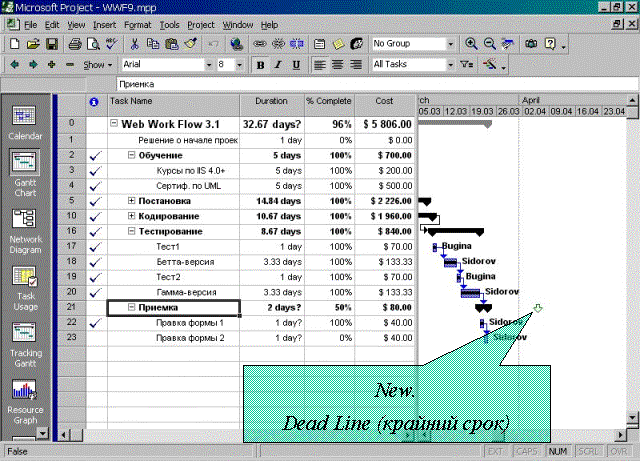Open the font size 8 dropdown
640x461 pixels.
tap(240, 65)
